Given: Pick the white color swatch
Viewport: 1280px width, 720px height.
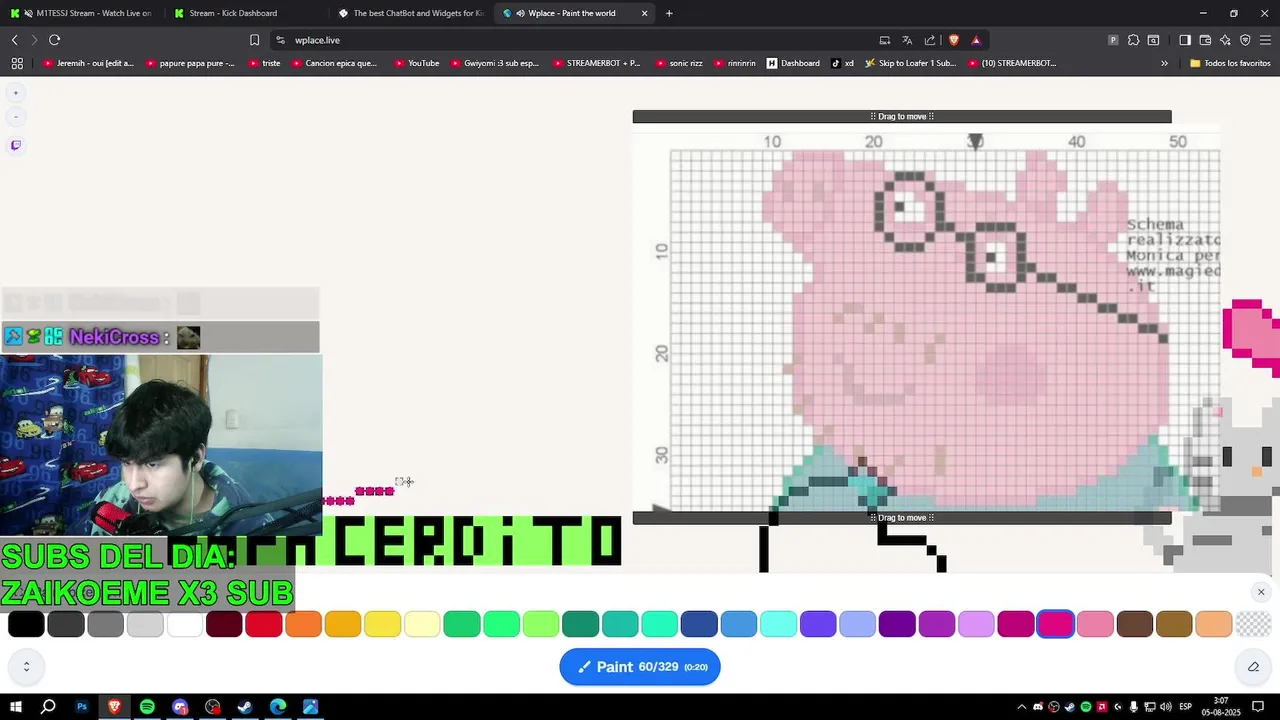Looking at the screenshot, I should click(x=185, y=624).
